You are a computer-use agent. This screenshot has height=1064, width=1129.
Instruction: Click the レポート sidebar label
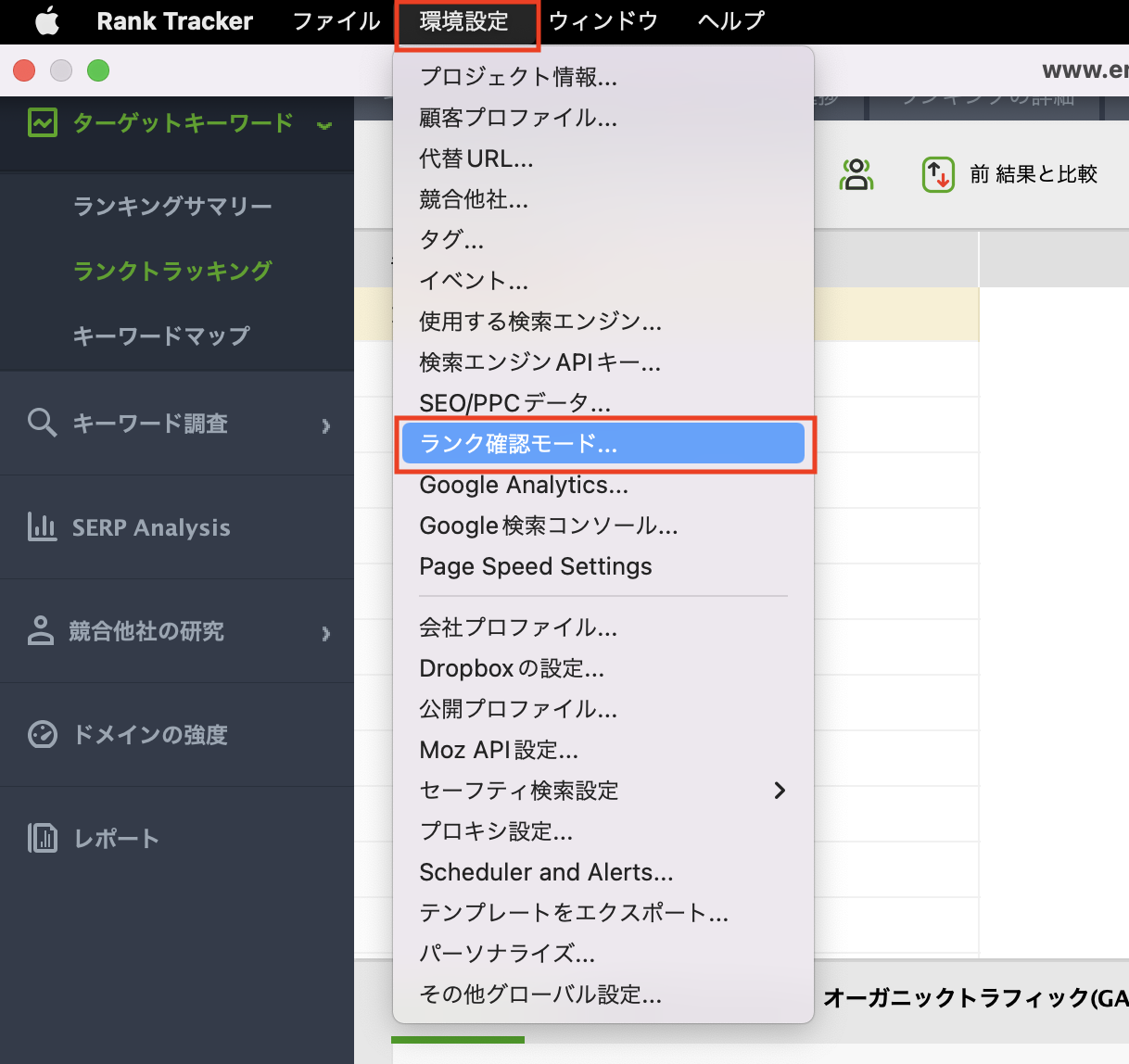pyautogui.click(x=117, y=839)
